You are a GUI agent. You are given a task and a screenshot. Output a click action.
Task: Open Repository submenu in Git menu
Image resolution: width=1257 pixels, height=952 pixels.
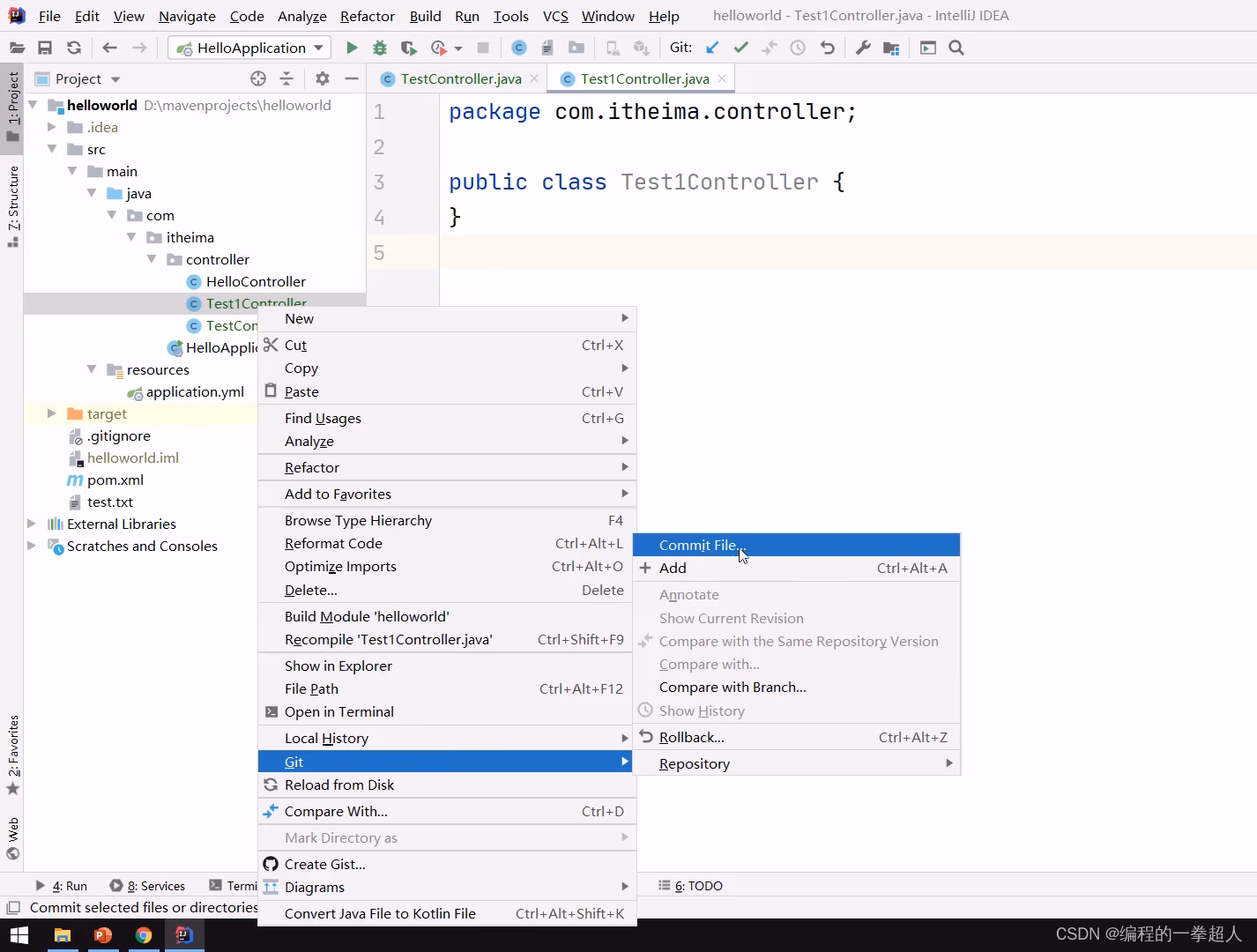797,763
